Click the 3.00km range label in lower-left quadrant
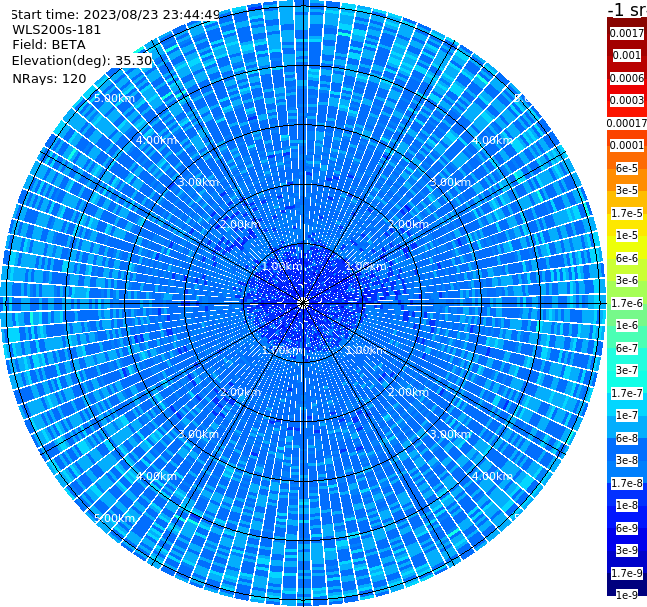The height and width of the screenshot is (607, 647). tap(198, 434)
